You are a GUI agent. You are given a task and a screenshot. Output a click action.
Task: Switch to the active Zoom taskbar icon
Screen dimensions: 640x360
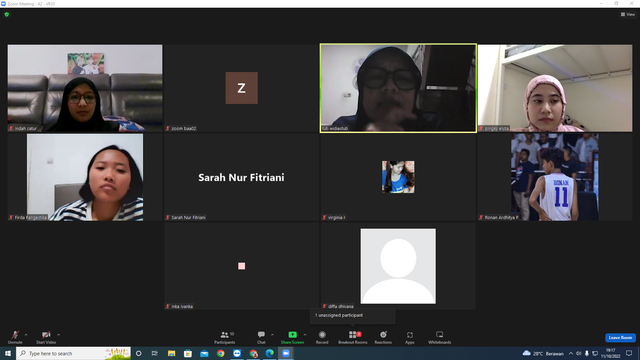coord(286,353)
